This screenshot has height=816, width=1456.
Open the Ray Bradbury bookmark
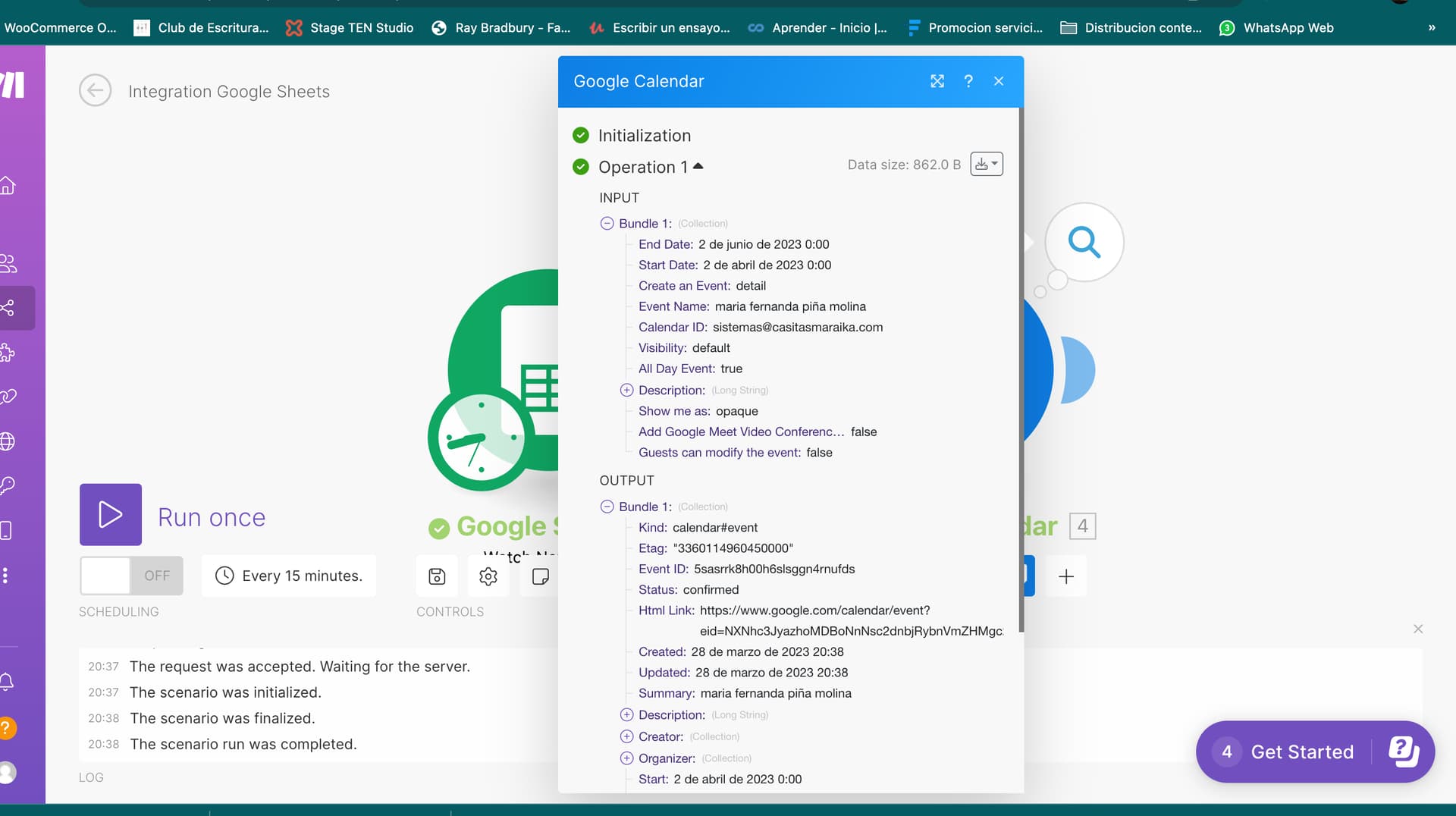pos(501,27)
